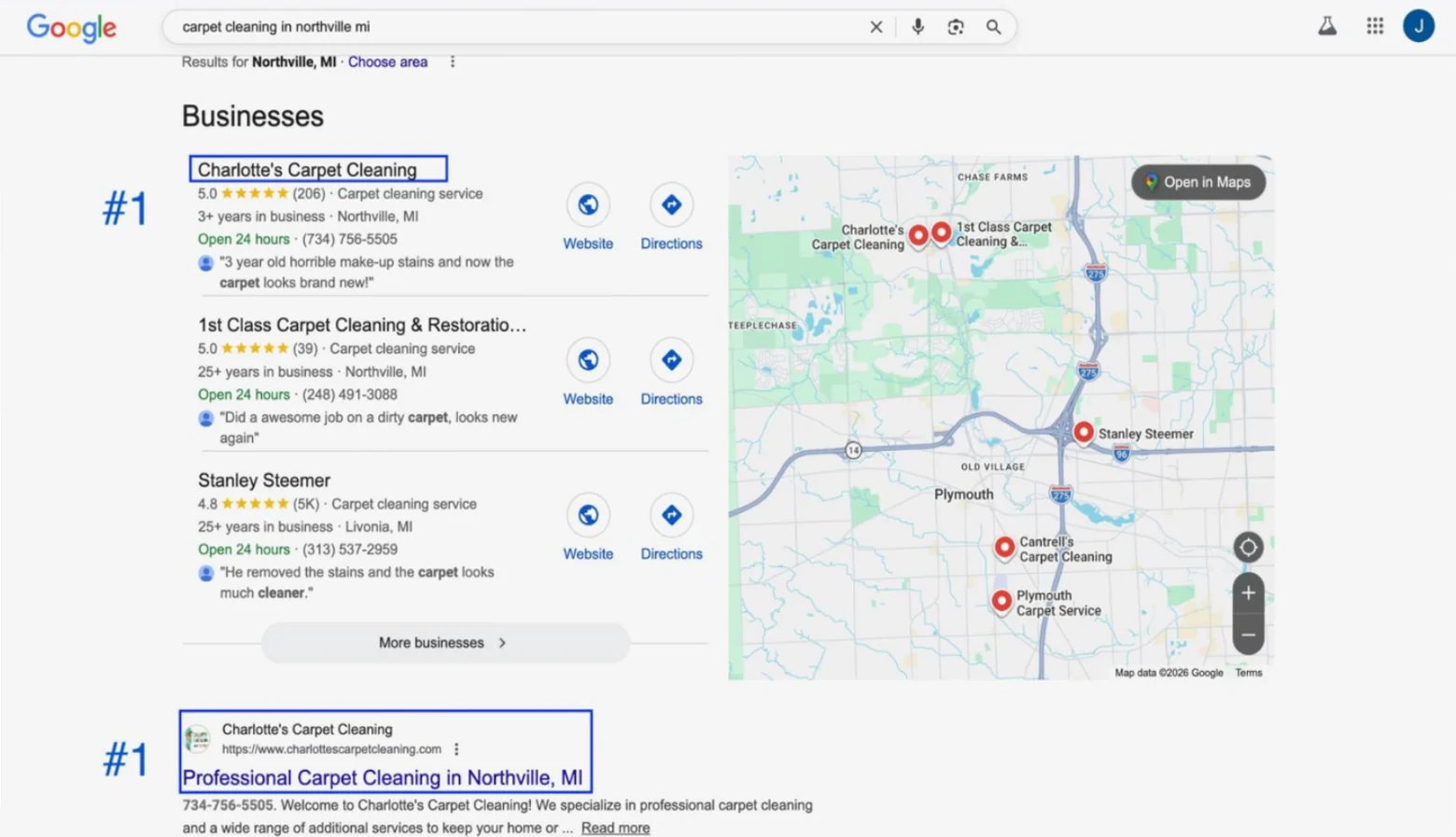Get Directions to 1st Class Carpet Cleaning
This screenshot has height=837, width=1456.
coord(671,372)
